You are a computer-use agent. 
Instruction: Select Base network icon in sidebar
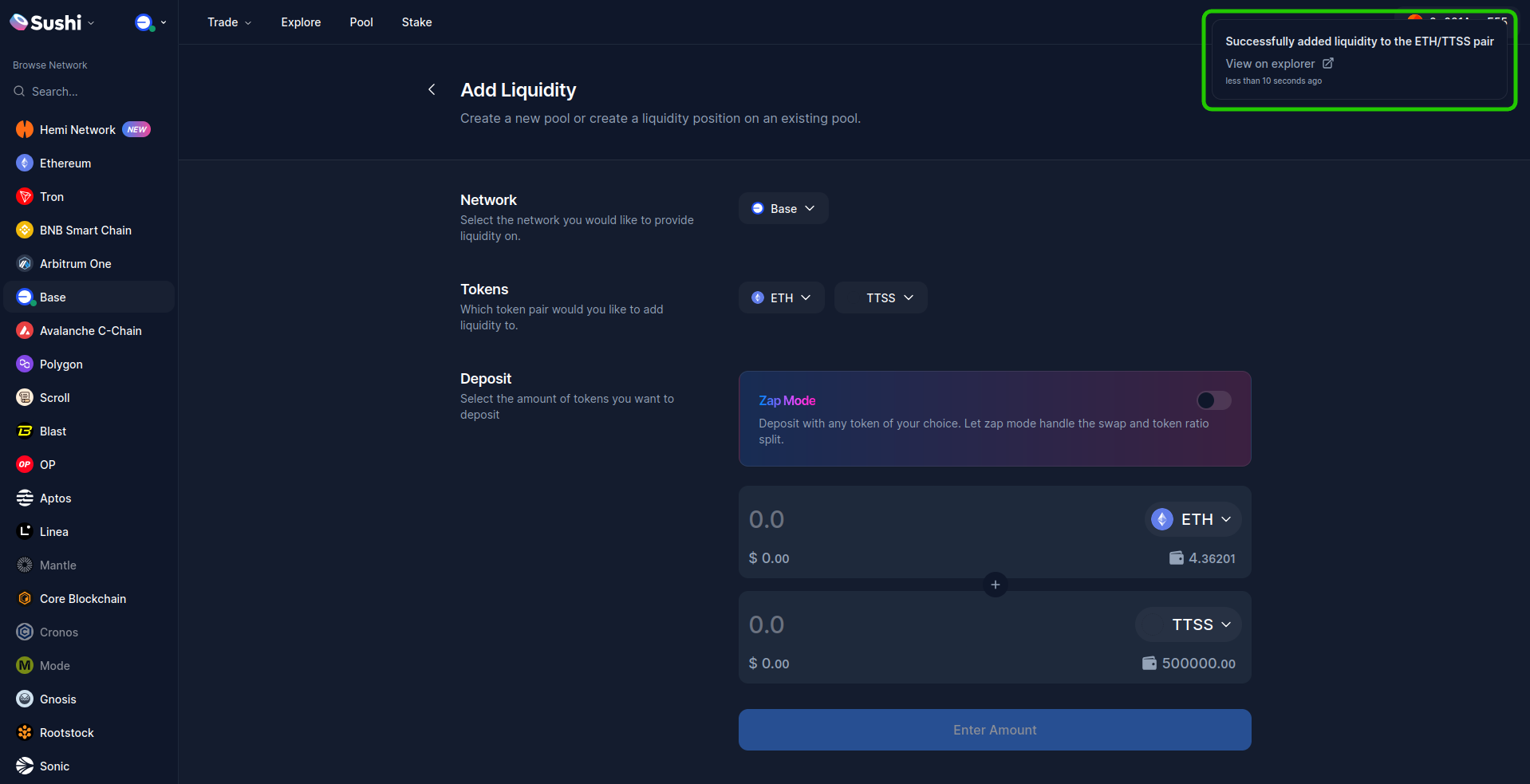click(x=25, y=297)
